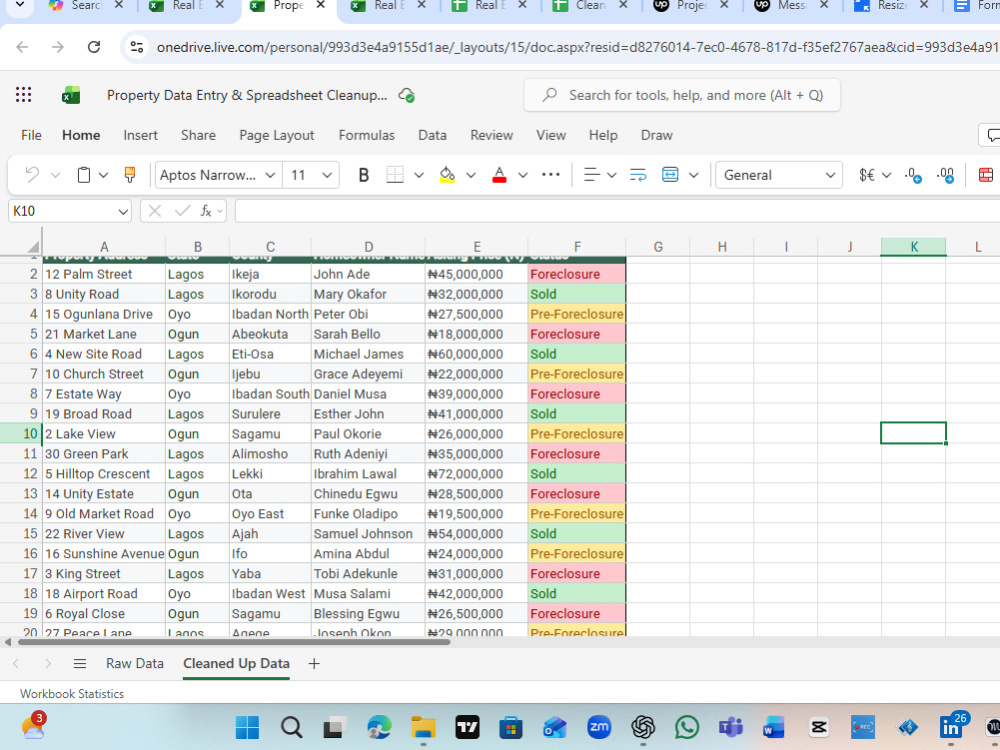This screenshot has width=1000, height=750.
Task: Open the More font options ellipsis
Action: point(550,175)
